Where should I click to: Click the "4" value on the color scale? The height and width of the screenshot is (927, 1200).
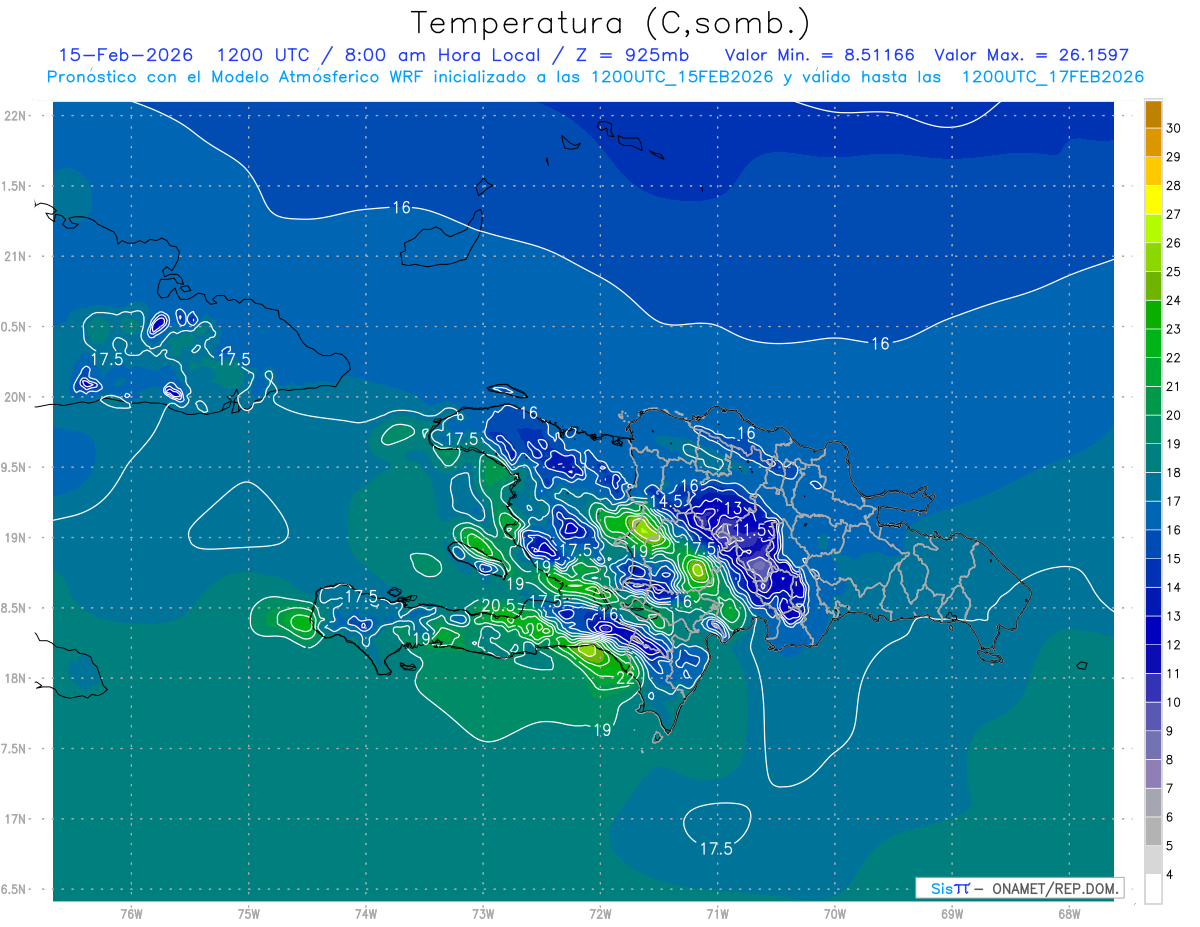click(x=1171, y=875)
